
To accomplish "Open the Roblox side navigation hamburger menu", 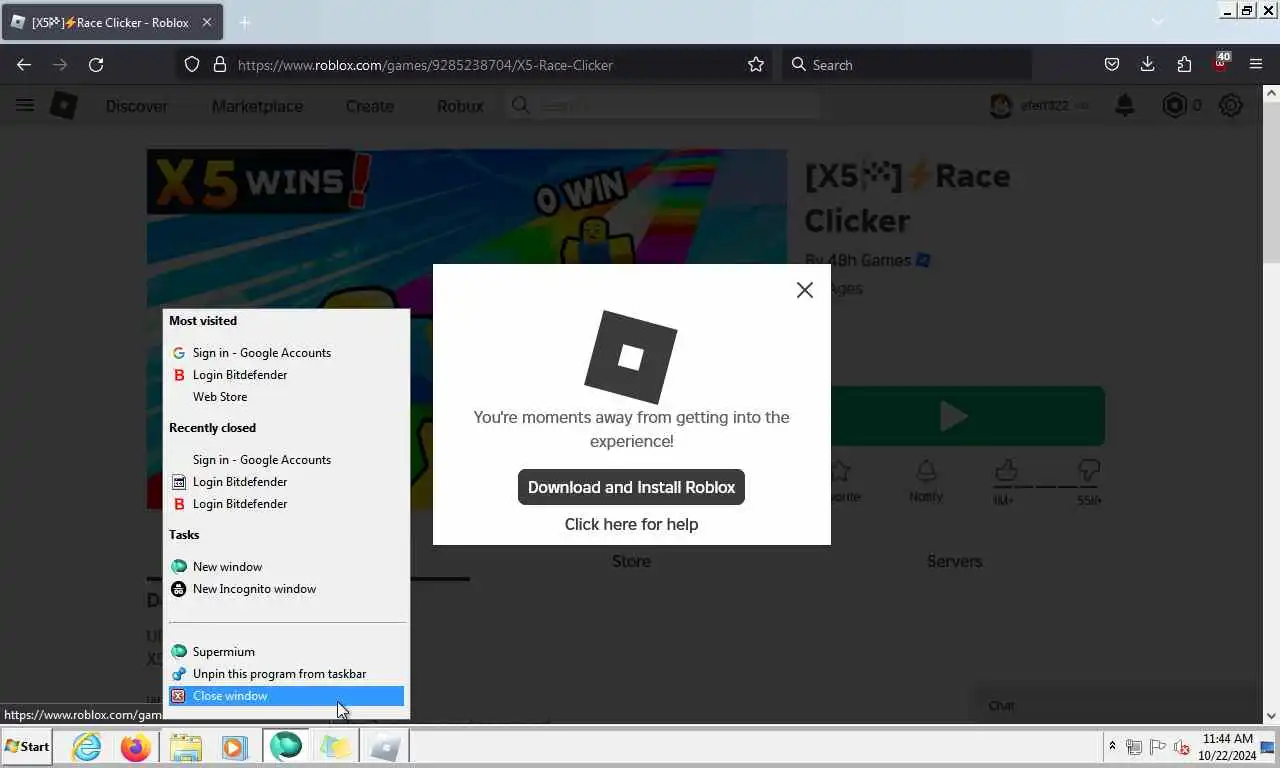I will (25, 105).
